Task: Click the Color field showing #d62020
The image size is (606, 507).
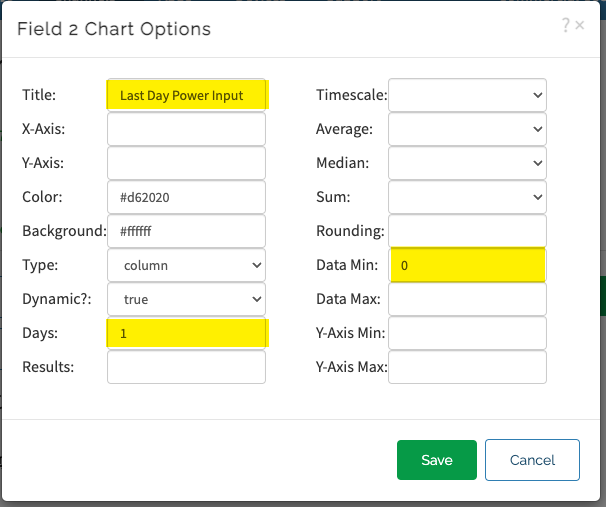Action: (186, 197)
